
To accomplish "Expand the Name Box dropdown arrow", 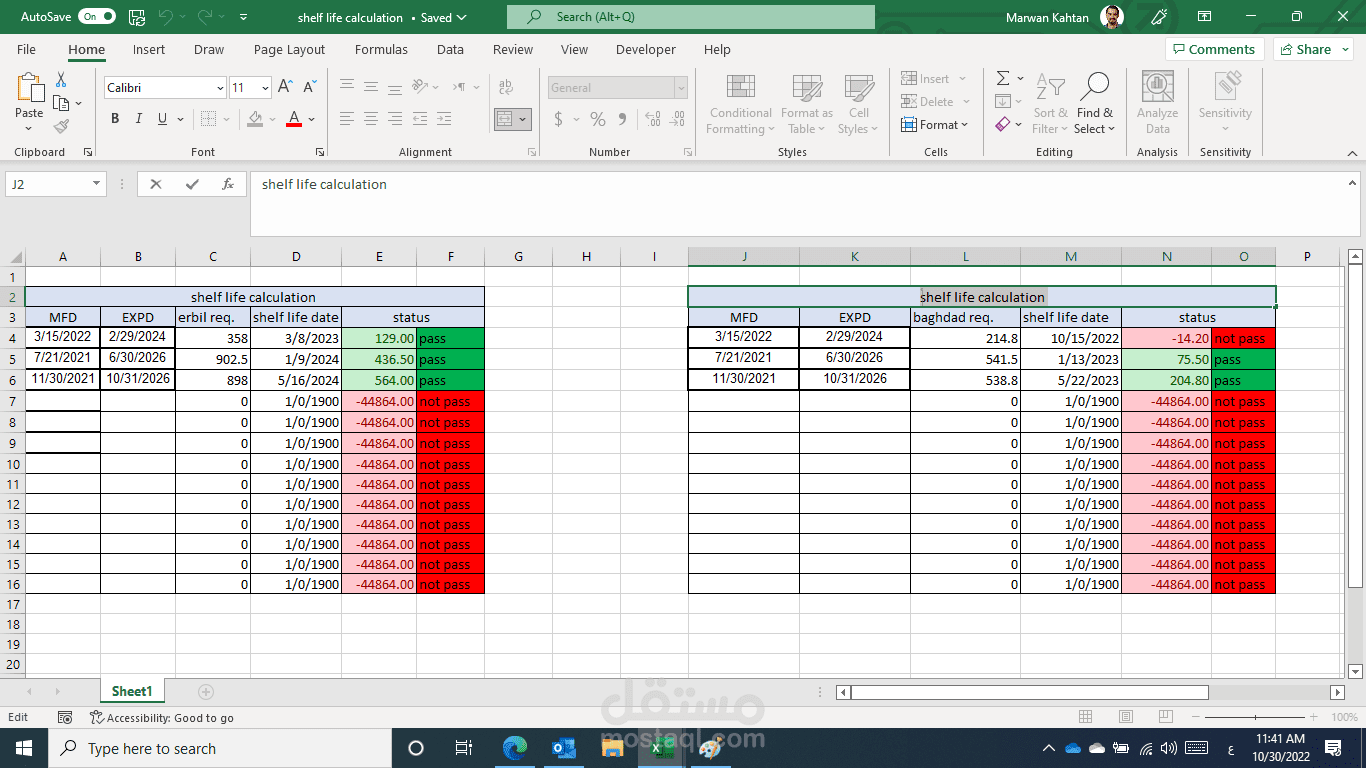I will pos(97,184).
